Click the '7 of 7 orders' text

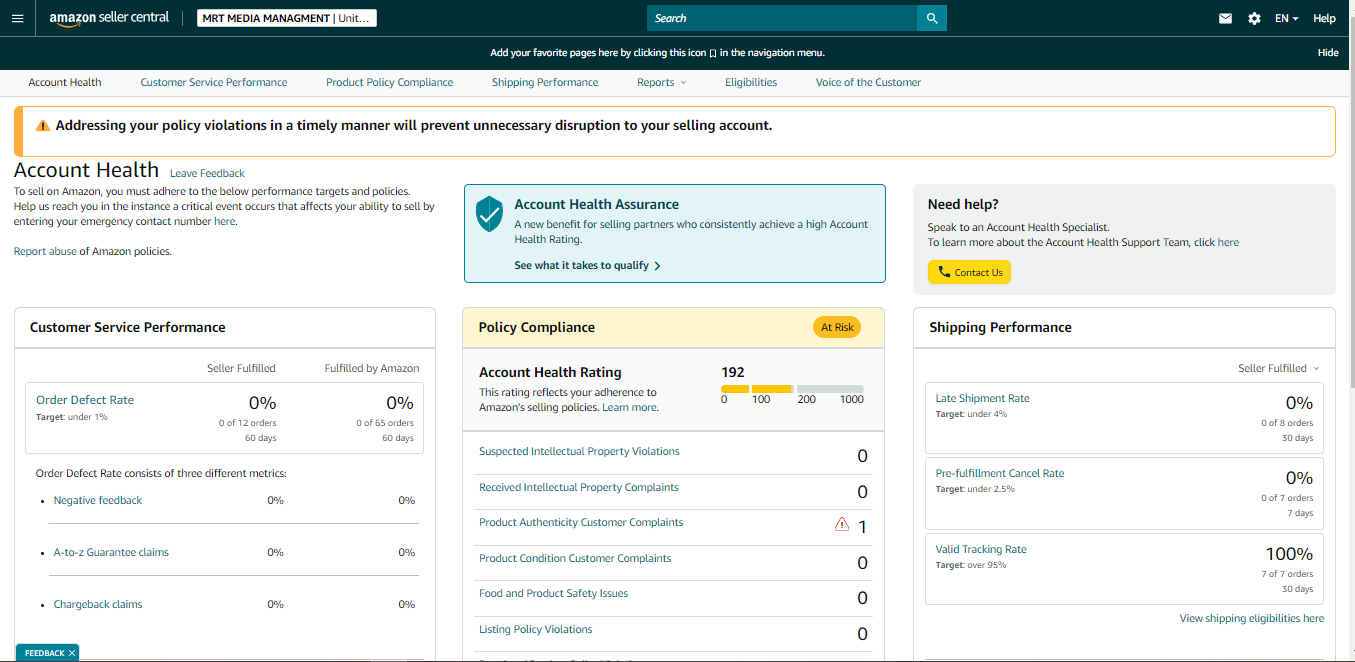pos(1285,574)
